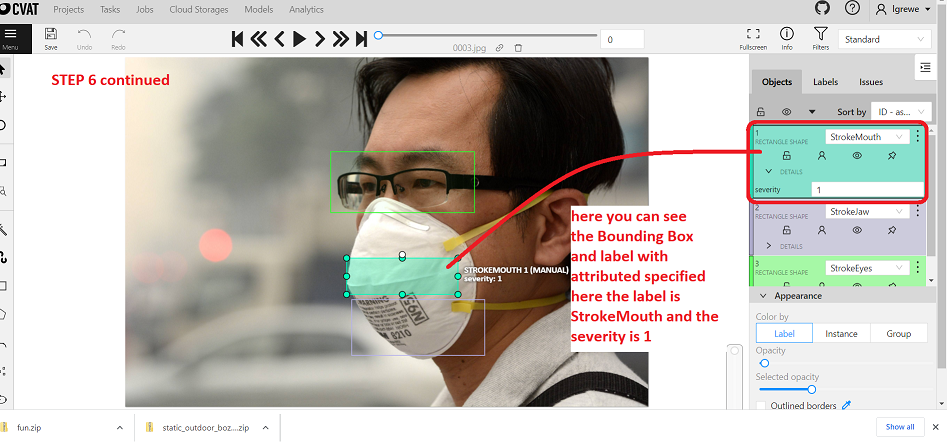This screenshot has width=947, height=445.
Task: Toggle visibility eye for StrokeMouth object
Action: [x=856, y=156]
